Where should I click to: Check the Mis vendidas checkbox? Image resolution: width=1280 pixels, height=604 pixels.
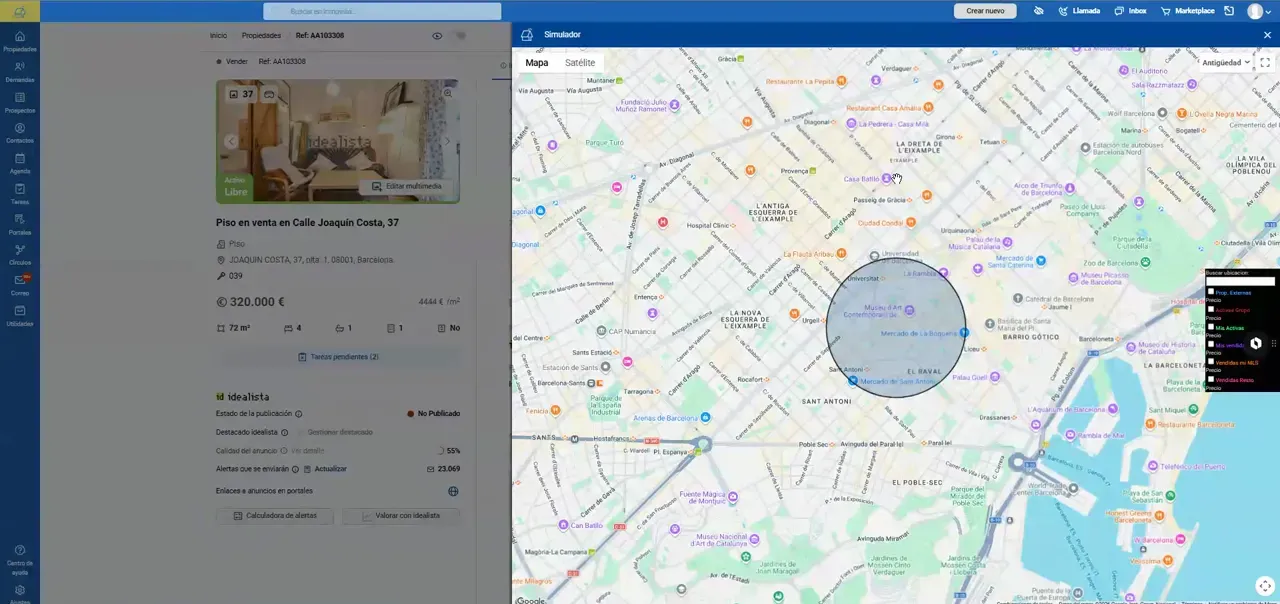(x=1211, y=344)
